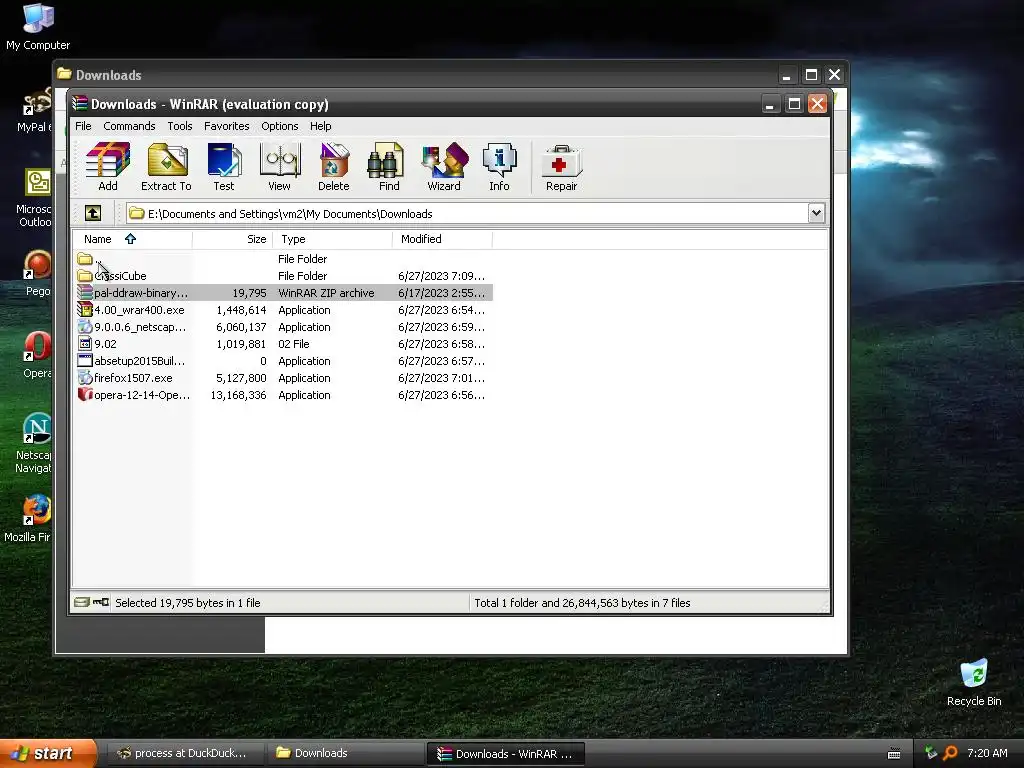The height and width of the screenshot is (768, 1024).
Task: Select the ClassiCube folder icon
Action: [85, 276]
